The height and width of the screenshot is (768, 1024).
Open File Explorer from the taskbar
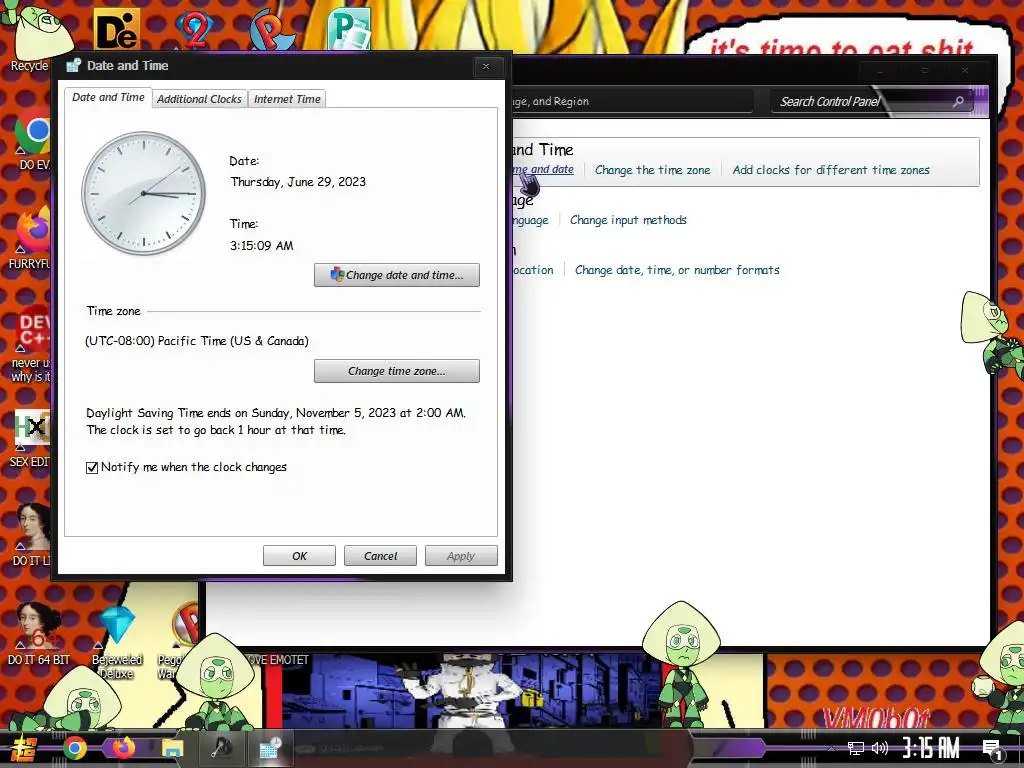172,748
